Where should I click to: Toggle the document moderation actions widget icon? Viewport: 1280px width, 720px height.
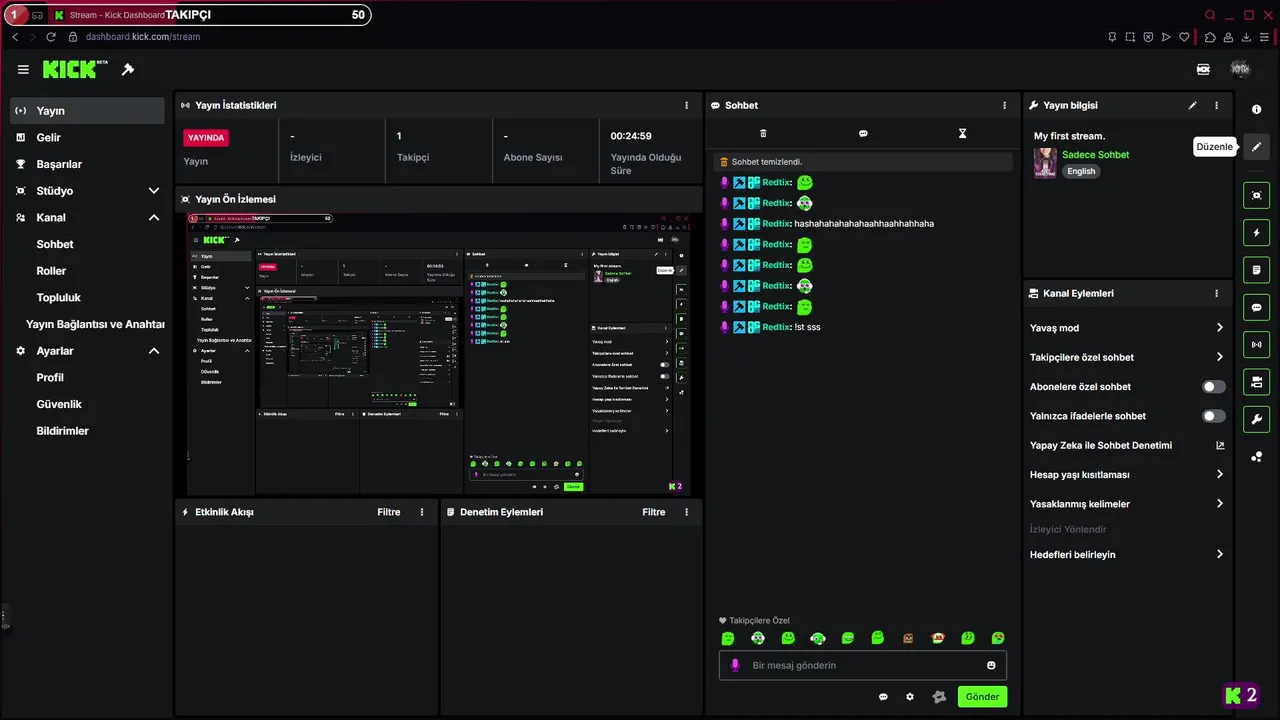click(x=1257, y=270)
